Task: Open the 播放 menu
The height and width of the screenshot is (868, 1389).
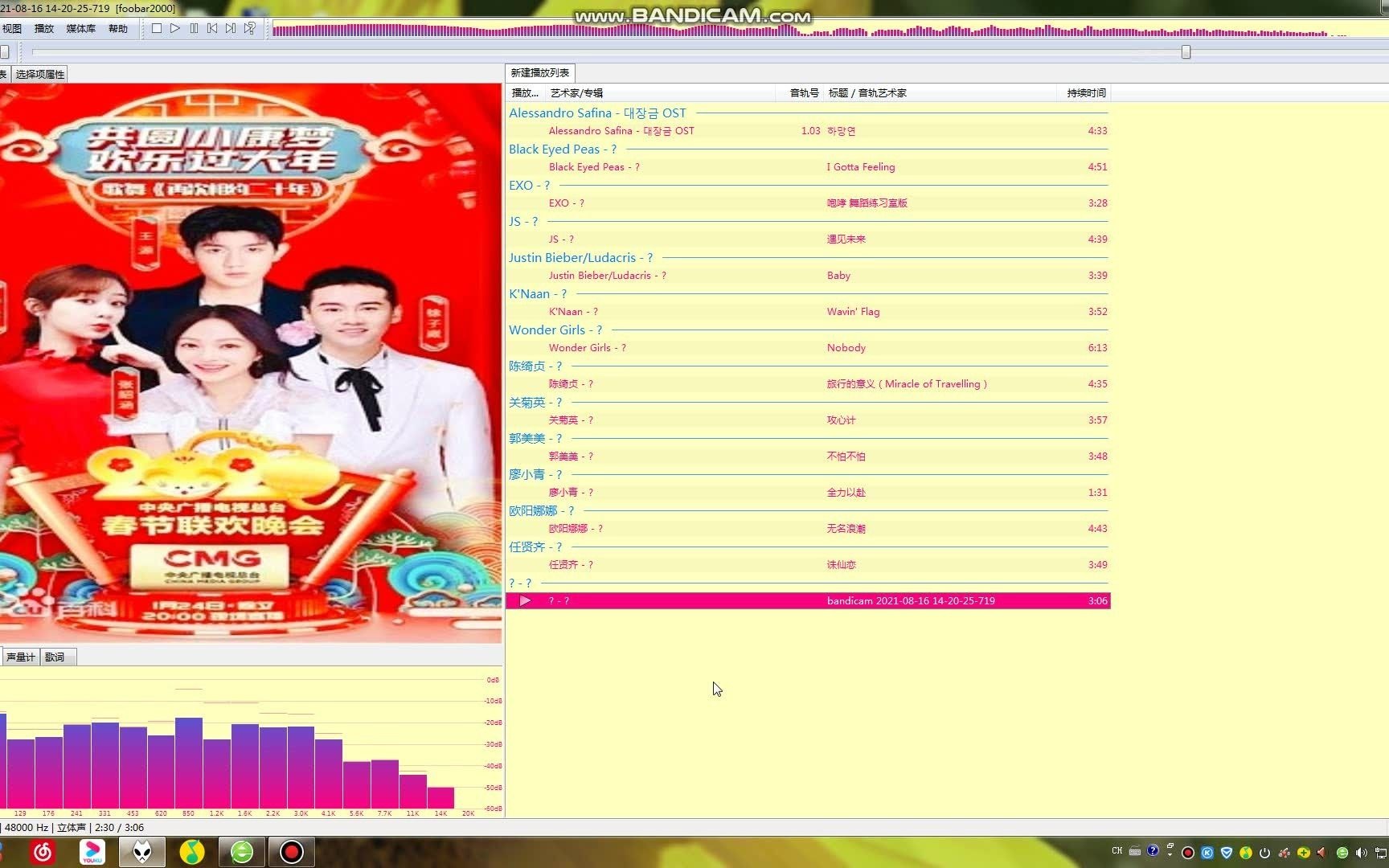Action: tap(43, 28)
